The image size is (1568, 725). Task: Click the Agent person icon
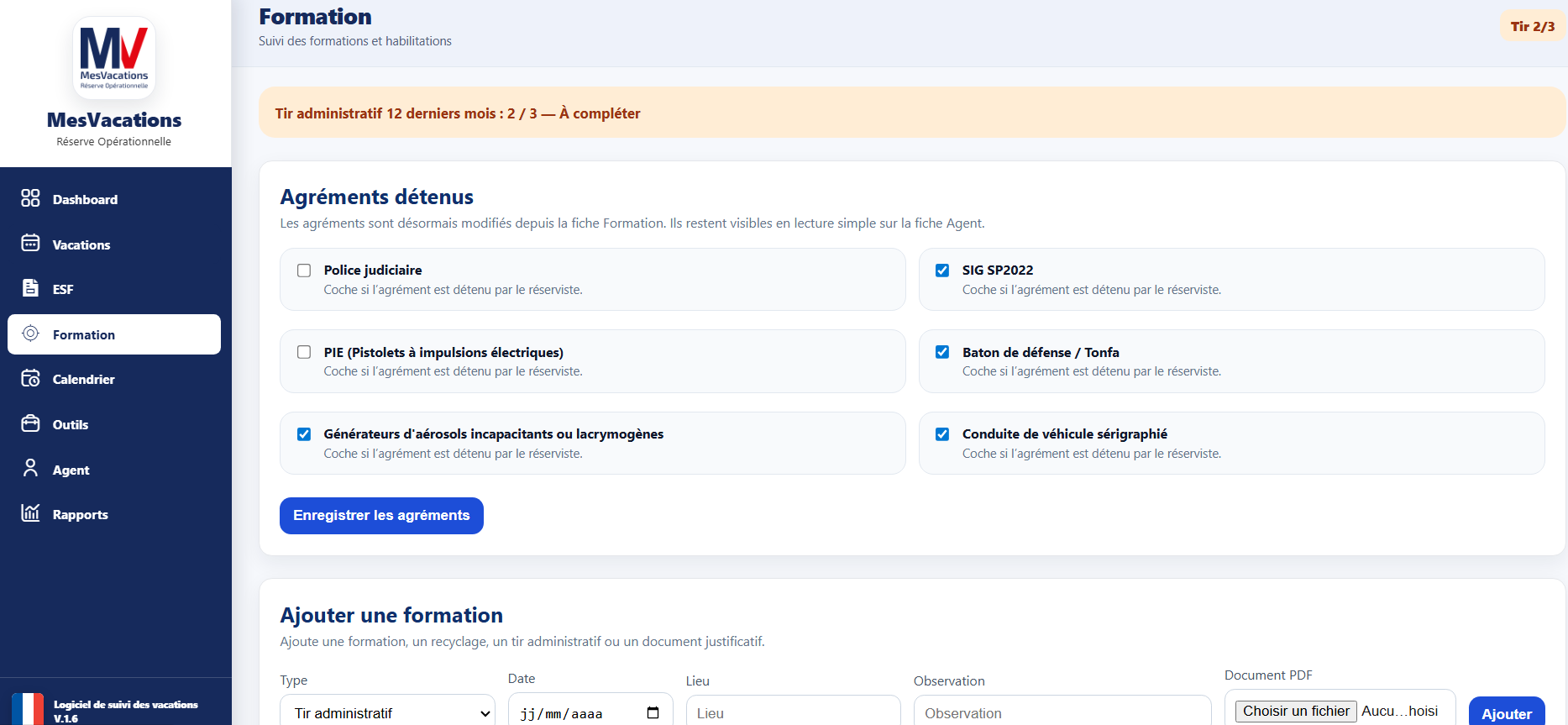30,469
